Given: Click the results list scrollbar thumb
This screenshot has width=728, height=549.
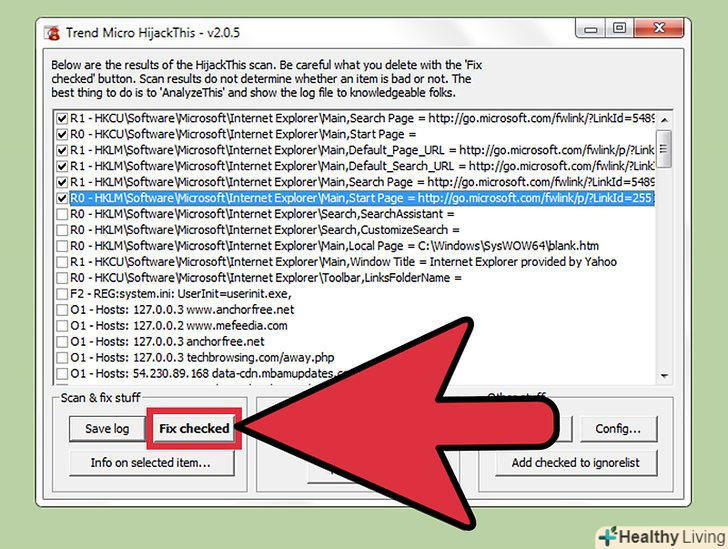Looking at the screenshot, I should [664, 149].
